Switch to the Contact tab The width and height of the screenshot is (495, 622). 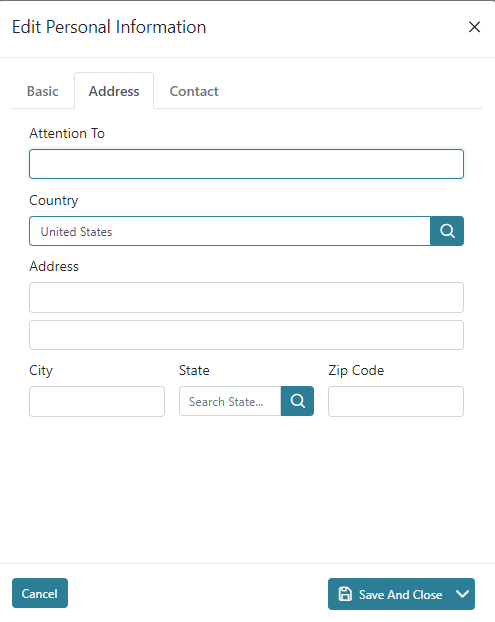[194, 91]
